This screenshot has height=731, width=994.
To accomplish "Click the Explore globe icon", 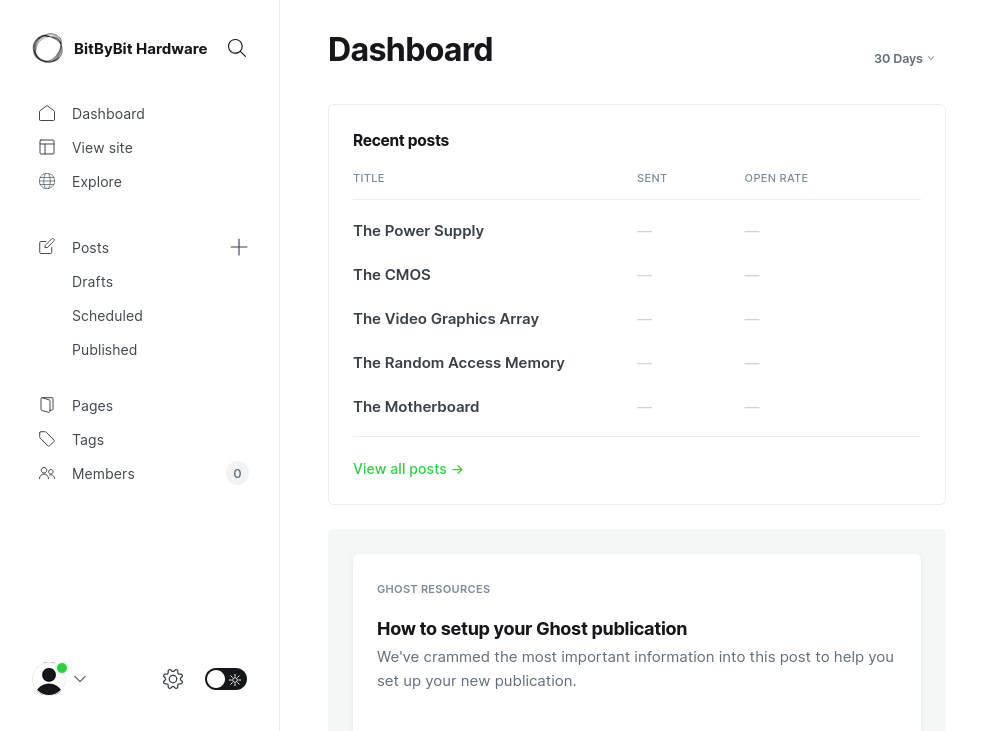I will [x=47, y=181].
